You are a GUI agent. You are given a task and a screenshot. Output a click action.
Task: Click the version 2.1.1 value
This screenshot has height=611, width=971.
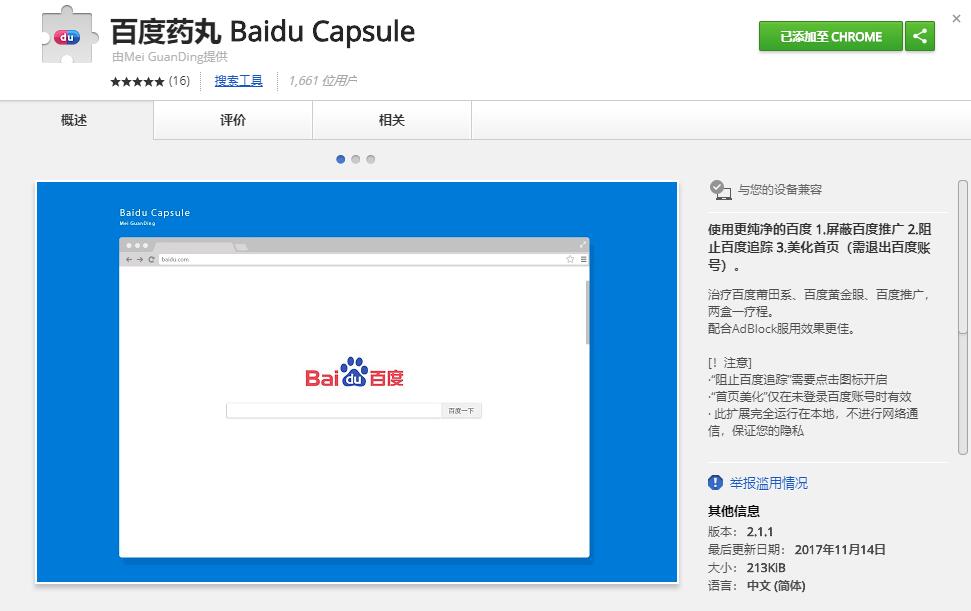click(x=760, y=532)
